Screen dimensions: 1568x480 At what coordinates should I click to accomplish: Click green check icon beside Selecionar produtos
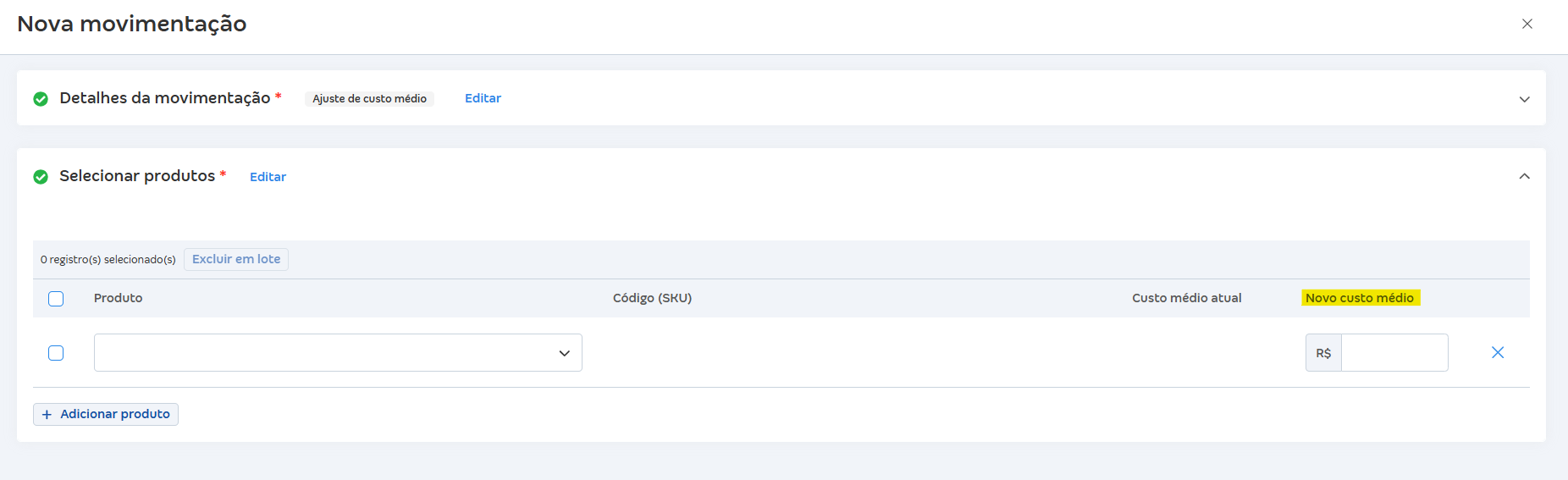coord(41,177)
